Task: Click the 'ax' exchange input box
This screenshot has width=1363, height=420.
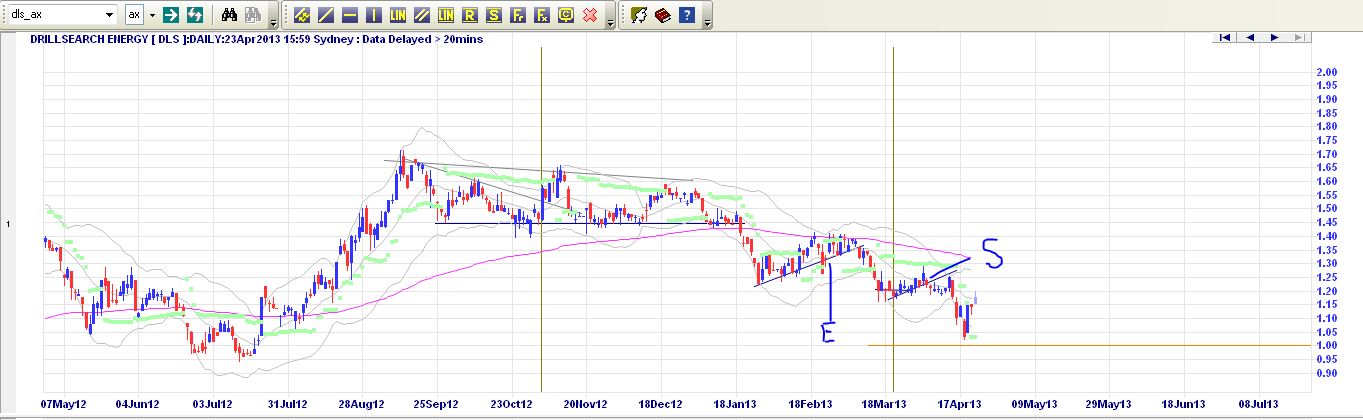Action: pyautogui.click(x=135, y=15)
